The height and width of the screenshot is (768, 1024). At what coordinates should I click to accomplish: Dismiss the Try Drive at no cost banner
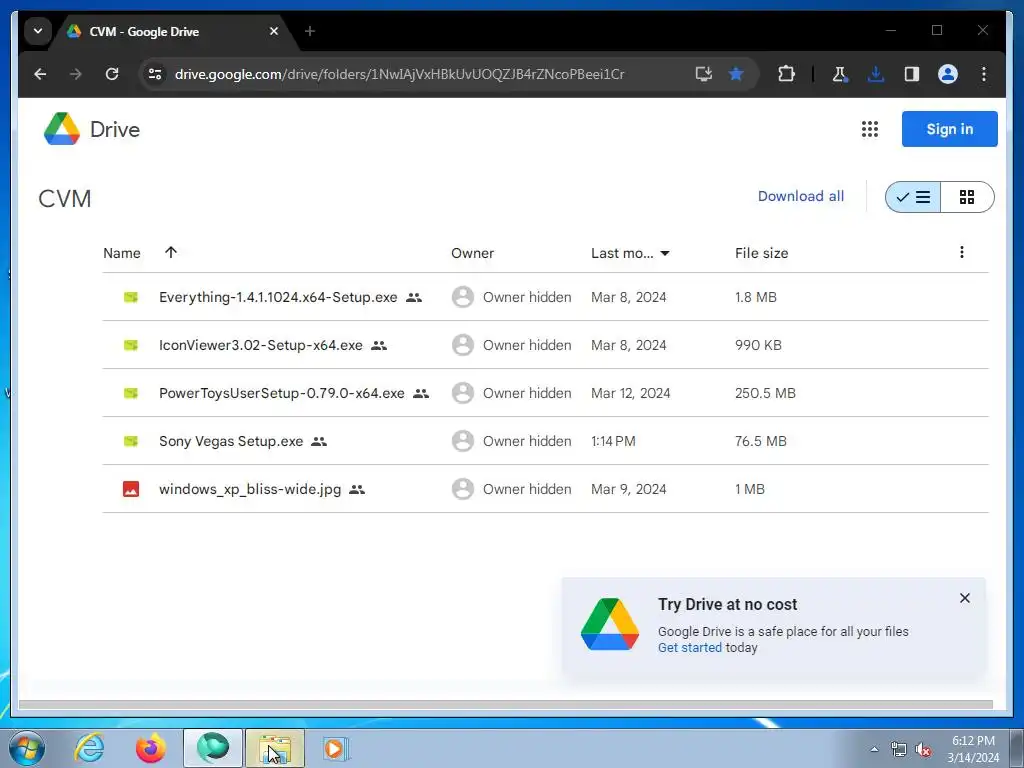965,598
